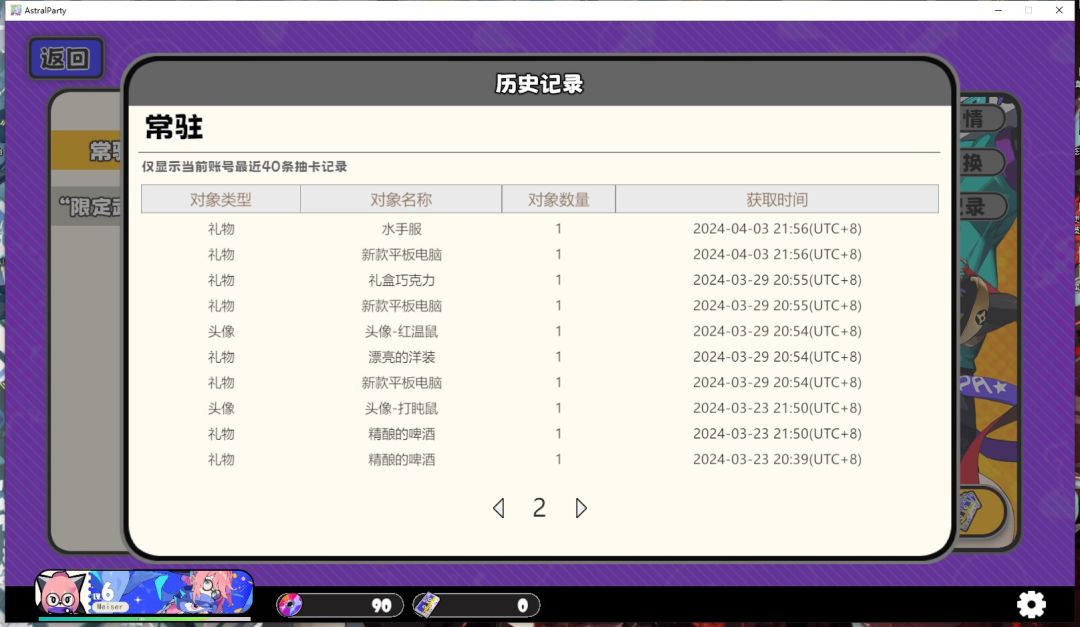Screen dimensions: 1080x627
Task: Click the 对象数量 column header
Action: tap(559, 199)
